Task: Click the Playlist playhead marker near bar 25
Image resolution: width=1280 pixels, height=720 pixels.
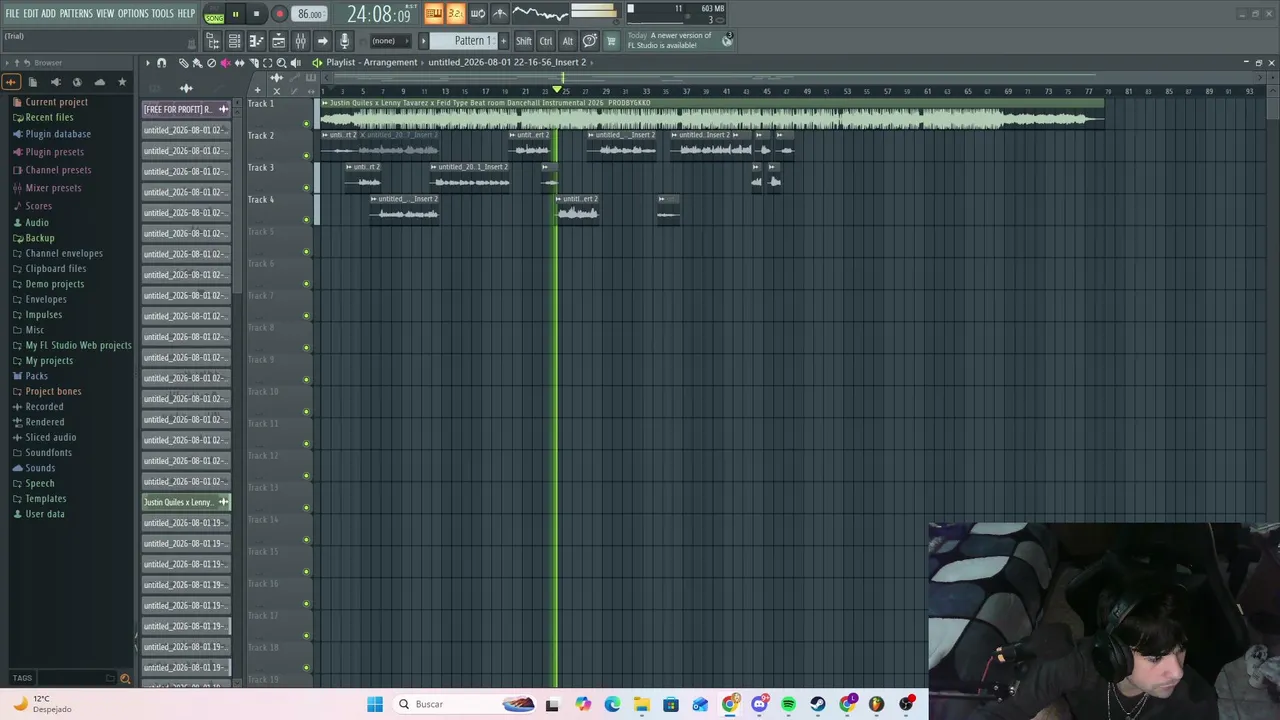Action: [x=557, y=91]
